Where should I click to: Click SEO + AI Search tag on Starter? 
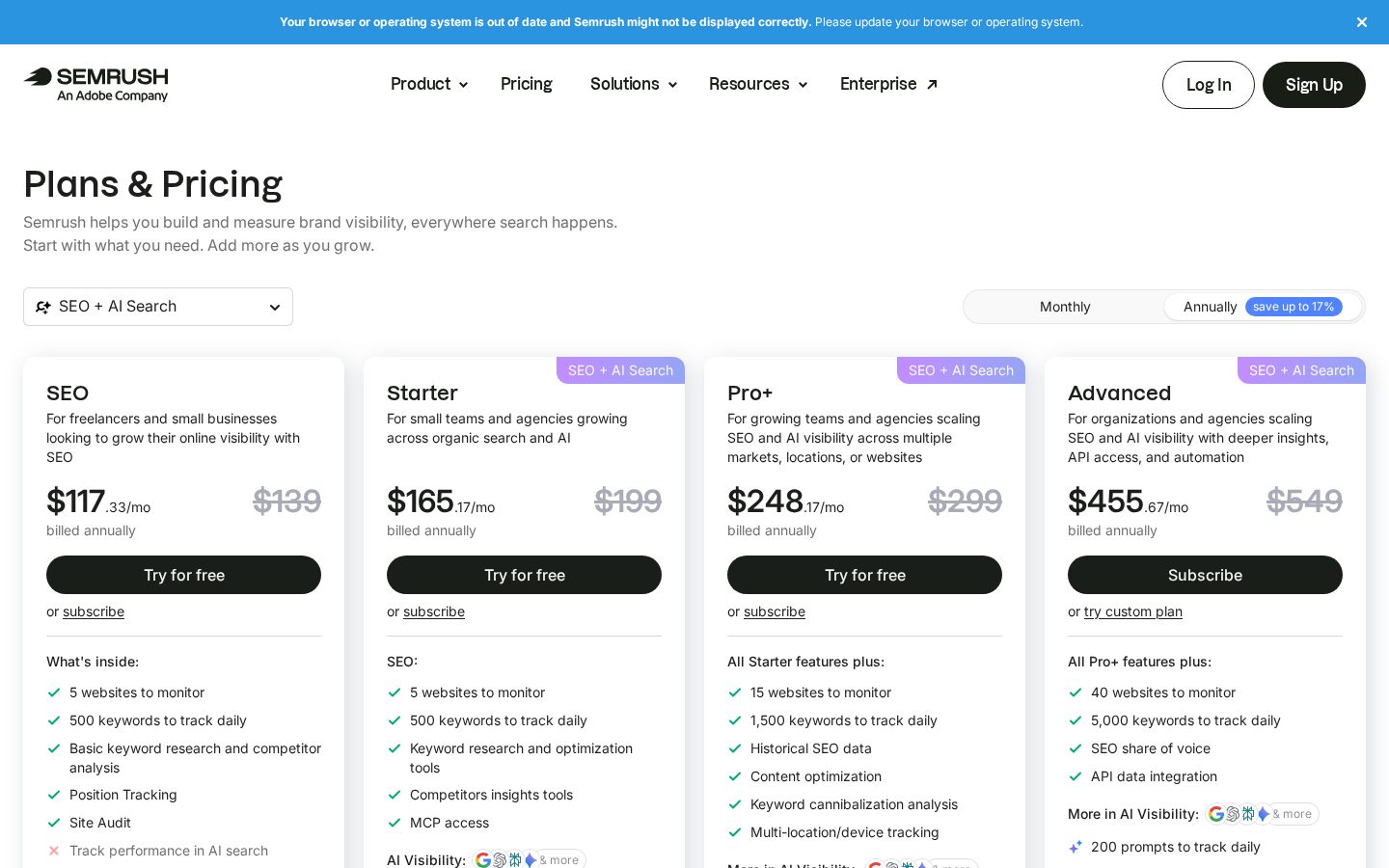click(620, 370)
